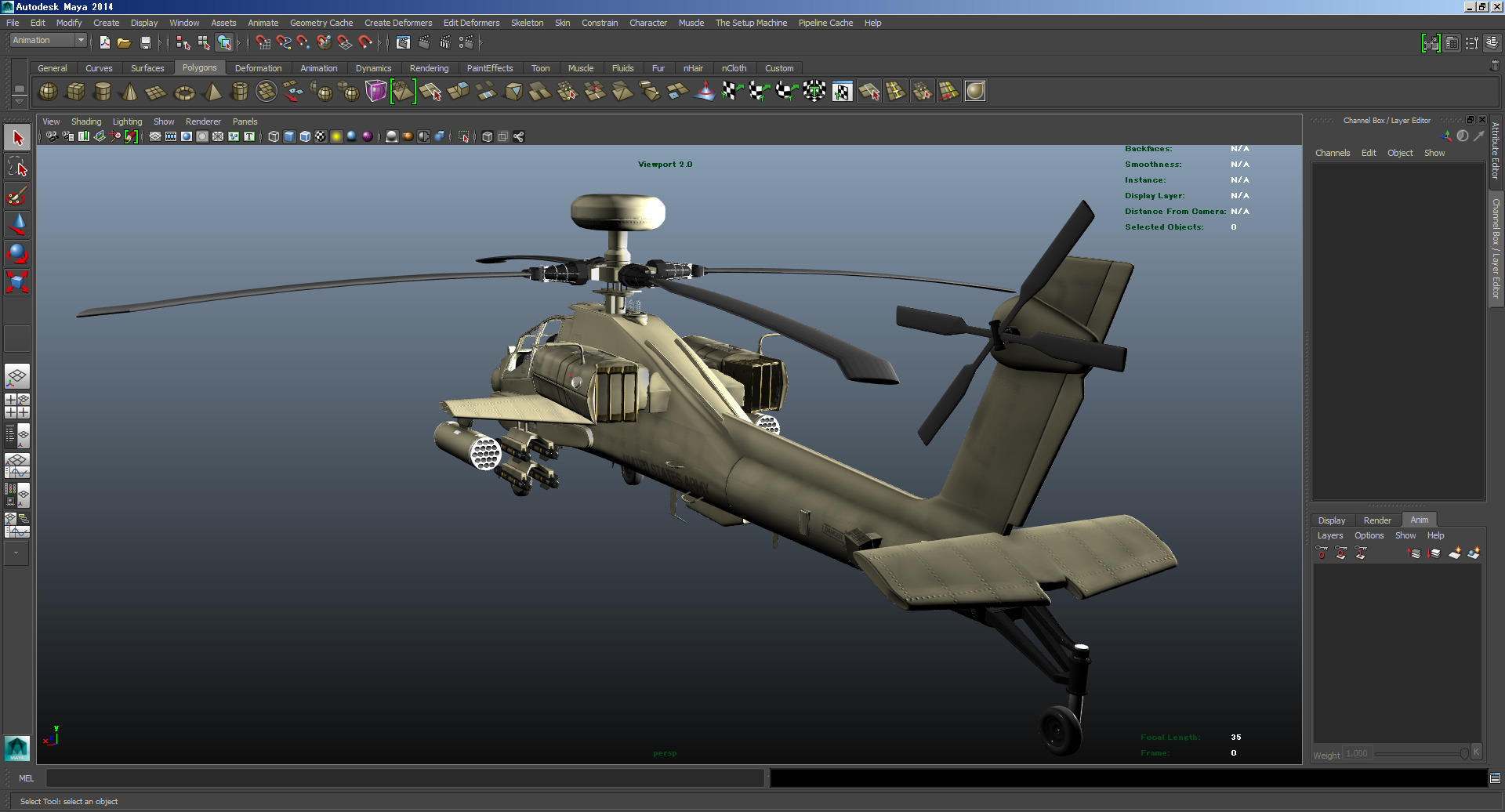Open the Script Editor button

click(x=1495, y=778)
